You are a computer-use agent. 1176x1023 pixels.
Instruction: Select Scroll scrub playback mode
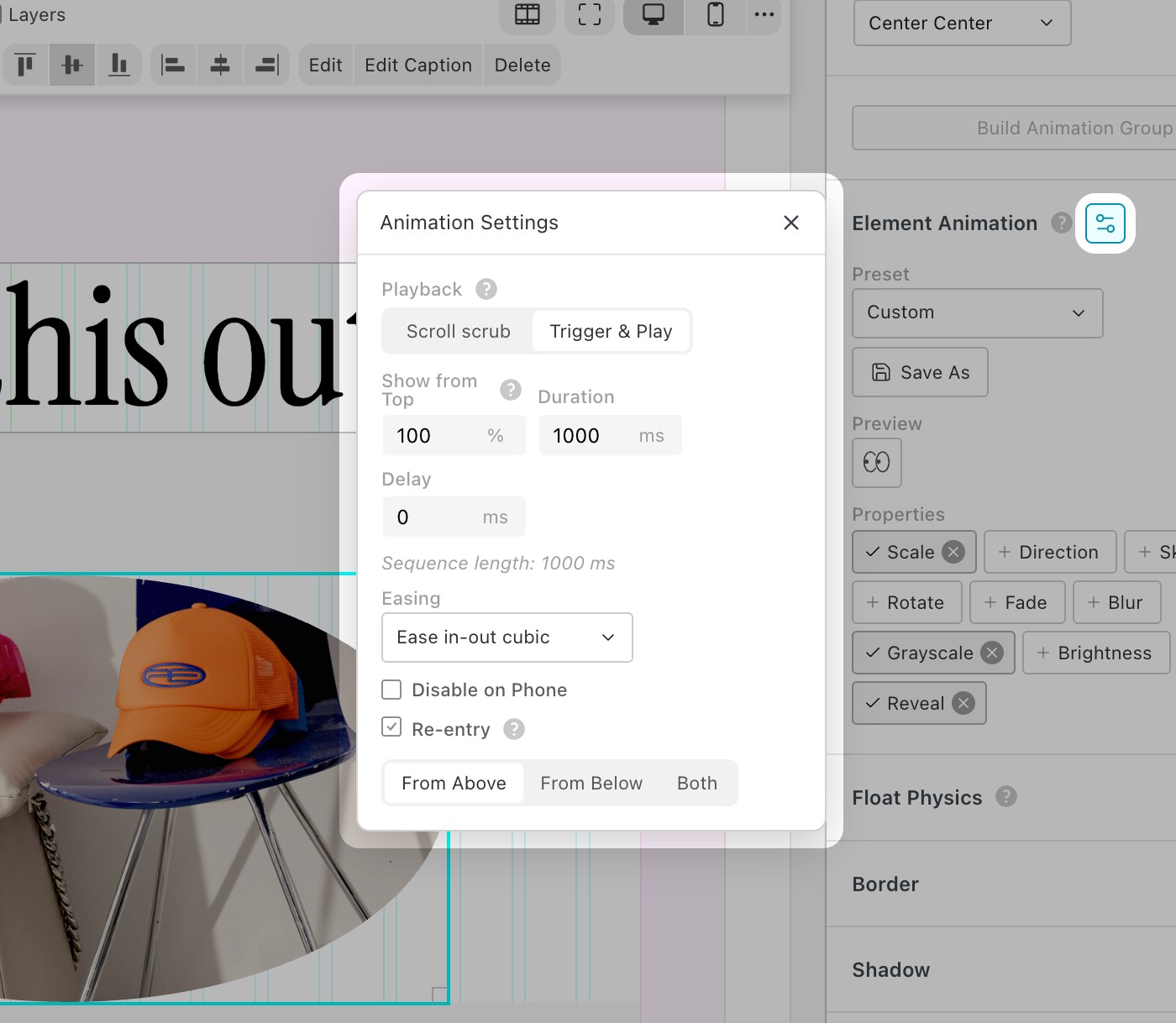[x=459, y=332]
